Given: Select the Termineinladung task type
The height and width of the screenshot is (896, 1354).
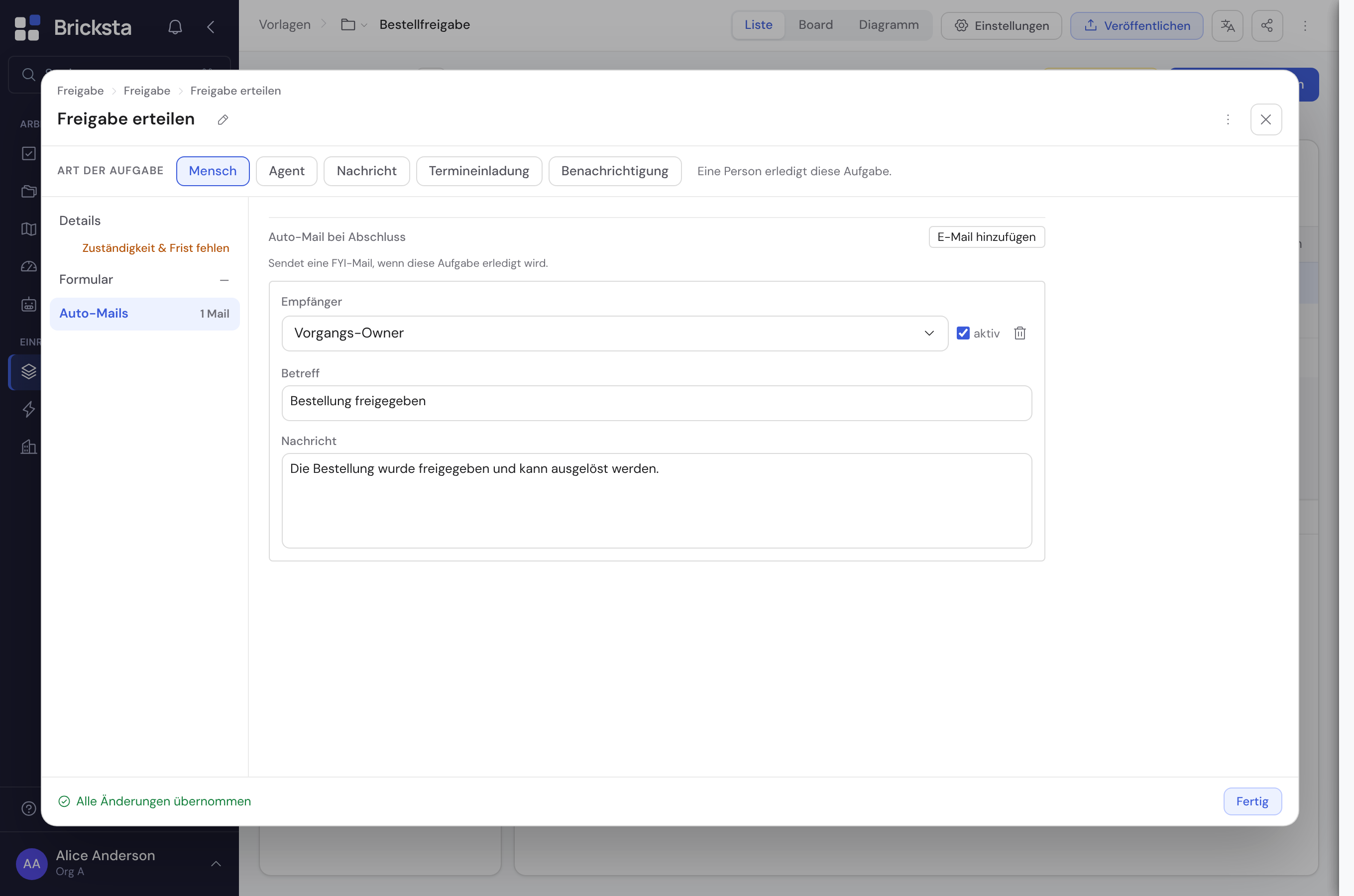Looking at the screenshot, I should [x=479, y=171].
